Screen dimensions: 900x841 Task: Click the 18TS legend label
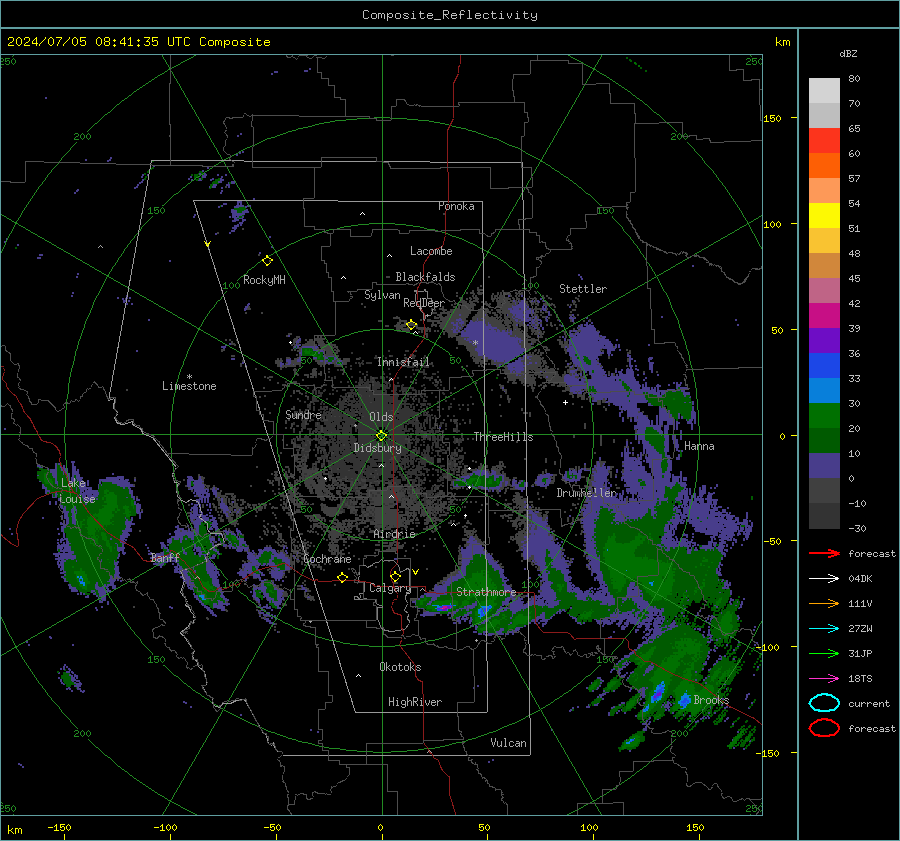point(860,679)
